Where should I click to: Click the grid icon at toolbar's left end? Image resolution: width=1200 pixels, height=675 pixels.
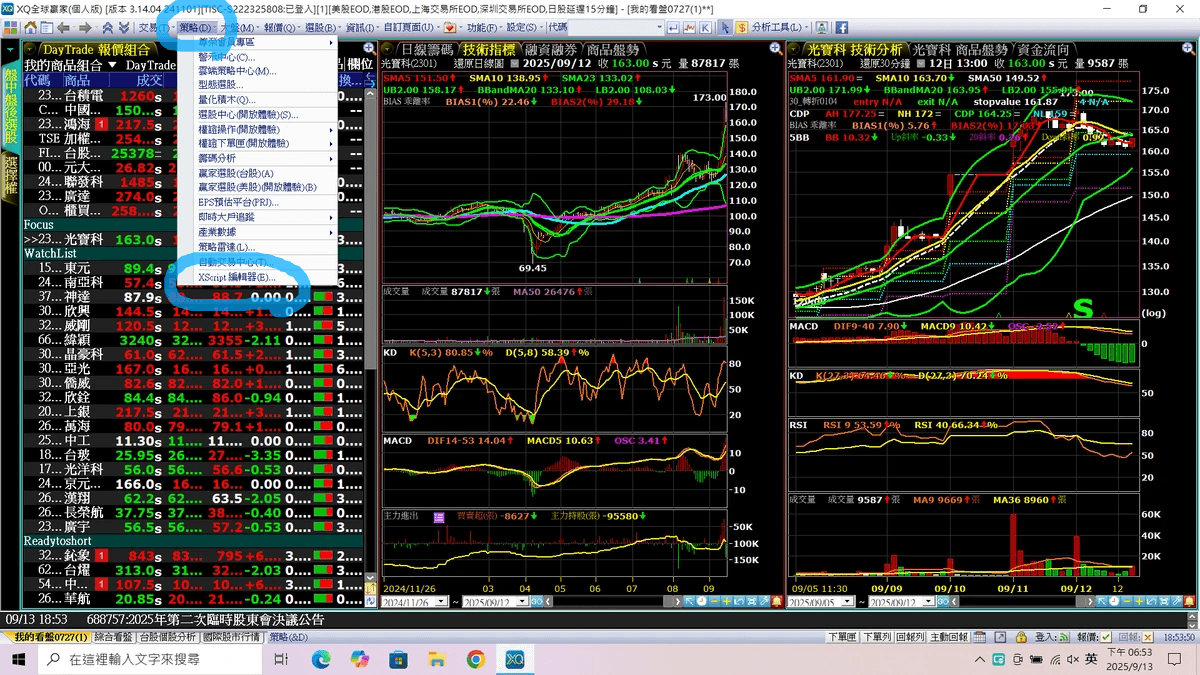click(x=10, y=27)
